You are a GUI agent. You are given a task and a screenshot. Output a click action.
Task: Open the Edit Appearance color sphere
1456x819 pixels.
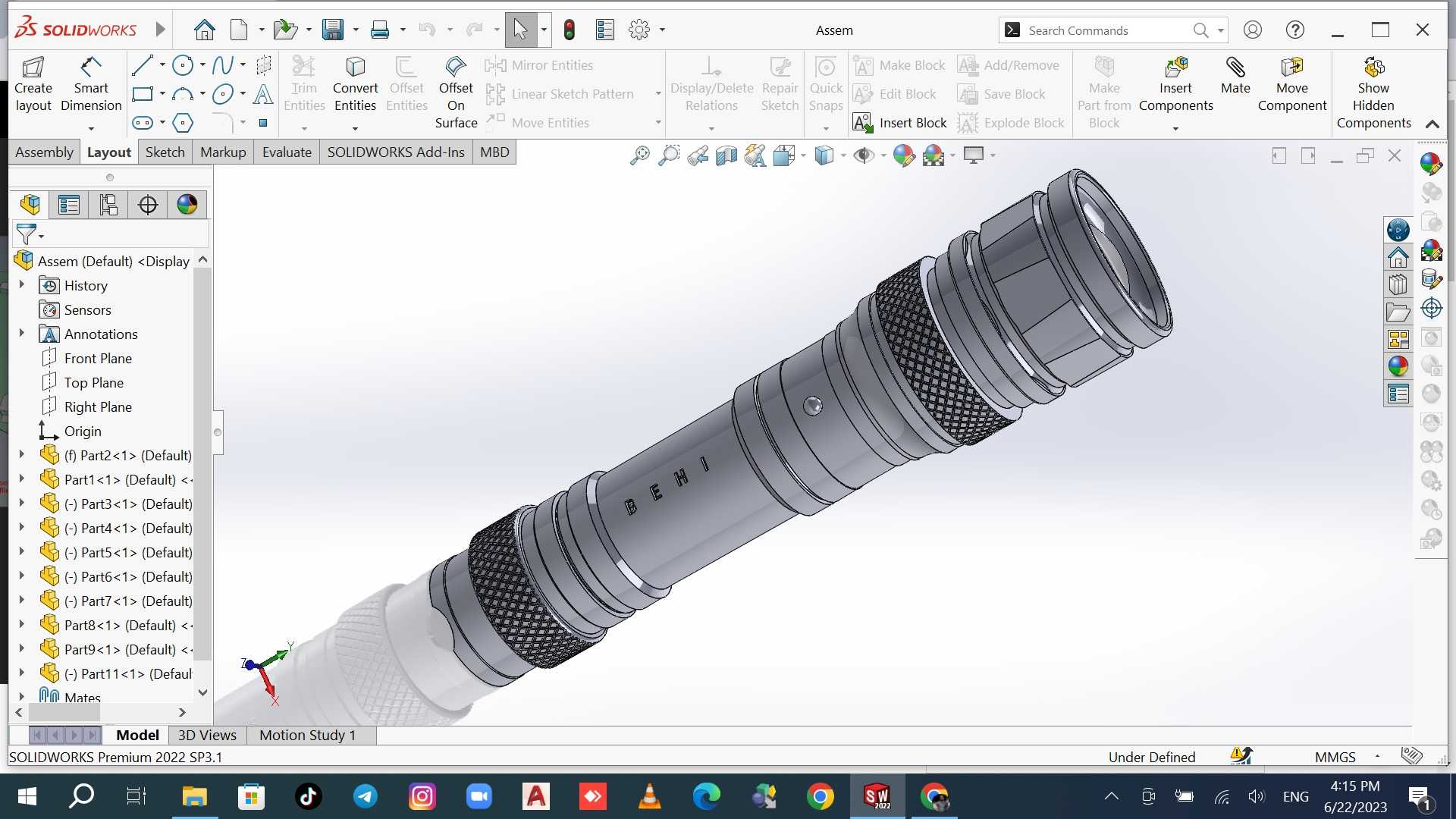coord(903,156)
